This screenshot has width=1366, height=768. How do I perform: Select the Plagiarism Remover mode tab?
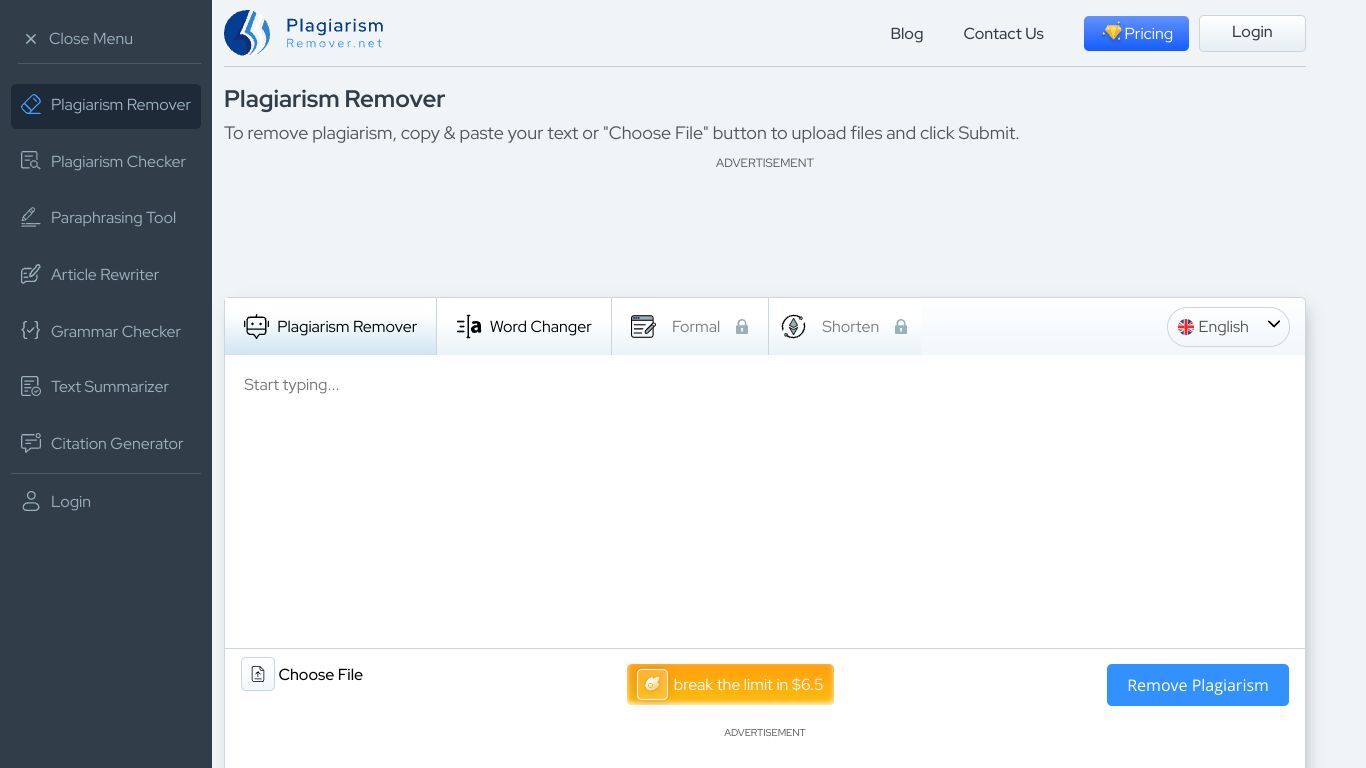[x=331, y=327]
